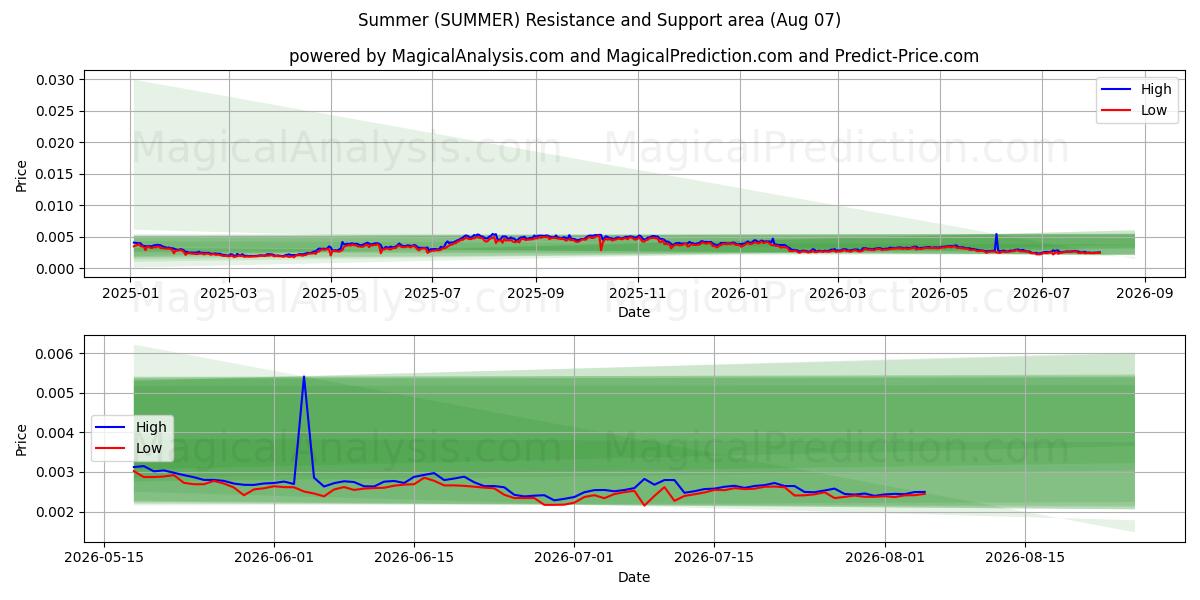Viewport: 1200px width, 600px height.
Task: Click the 'Date' x-axis label of bottom chart
Action: click(634, 577)
